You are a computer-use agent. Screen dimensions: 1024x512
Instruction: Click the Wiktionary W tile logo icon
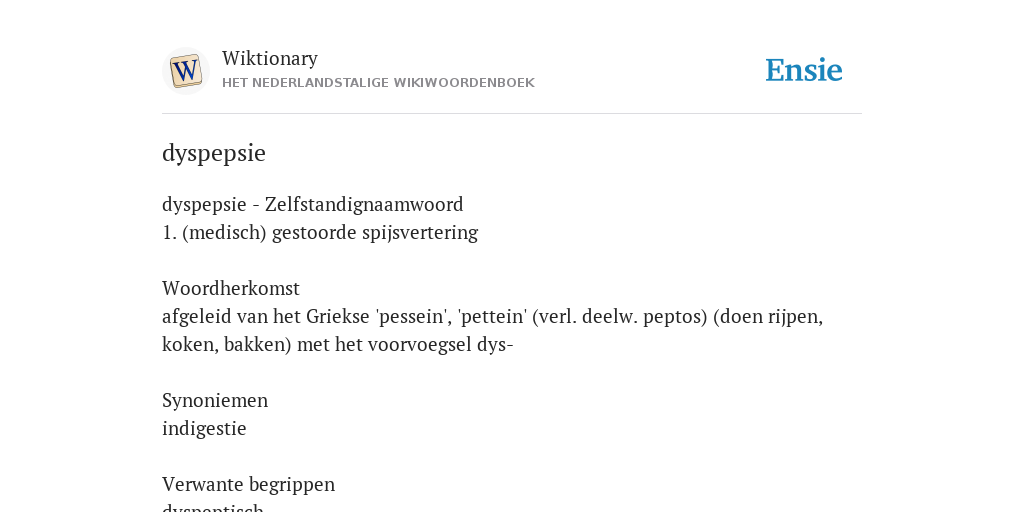[x=185, y=71]
